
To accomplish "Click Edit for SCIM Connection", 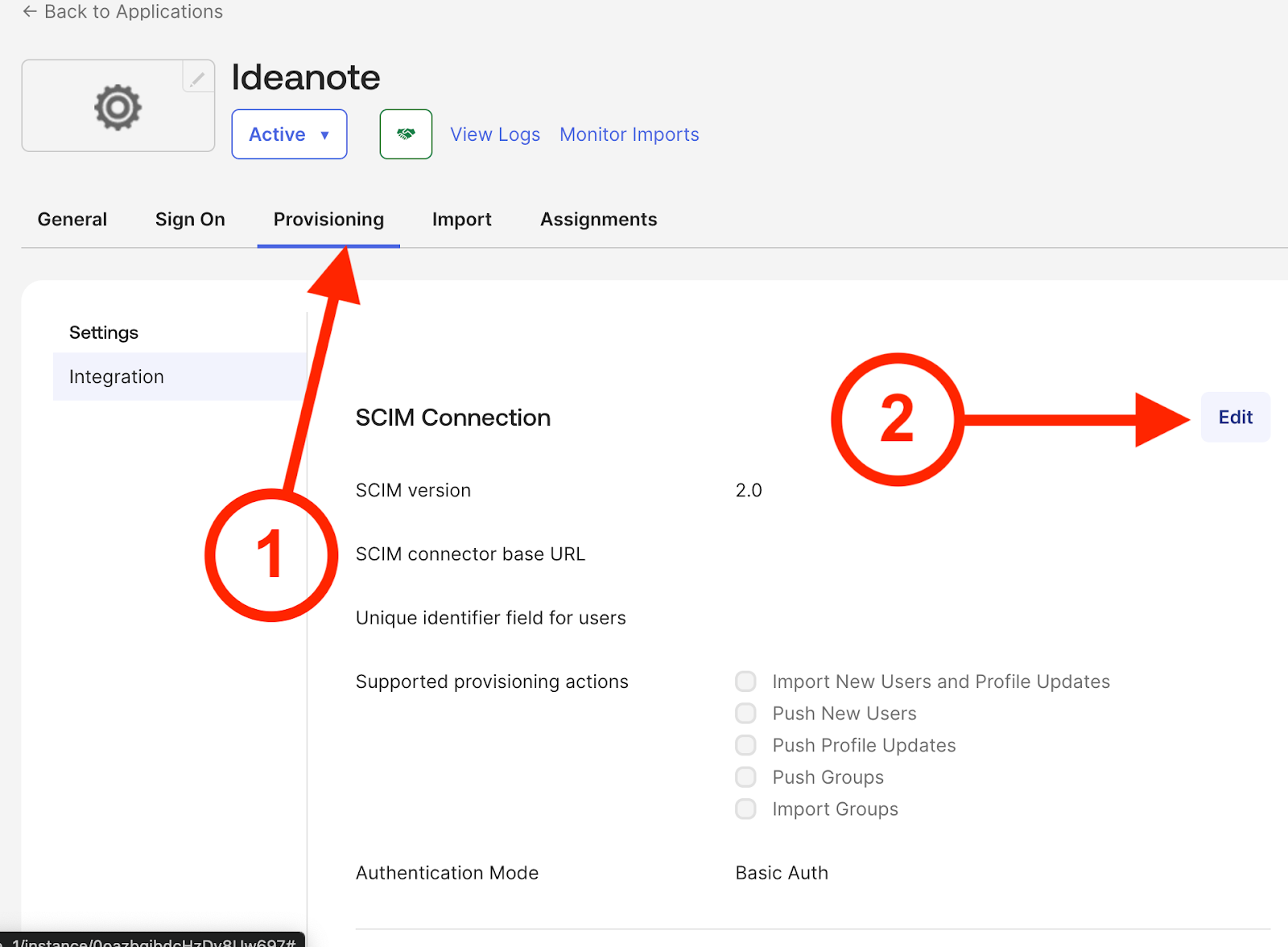I will coord(1236,417).
